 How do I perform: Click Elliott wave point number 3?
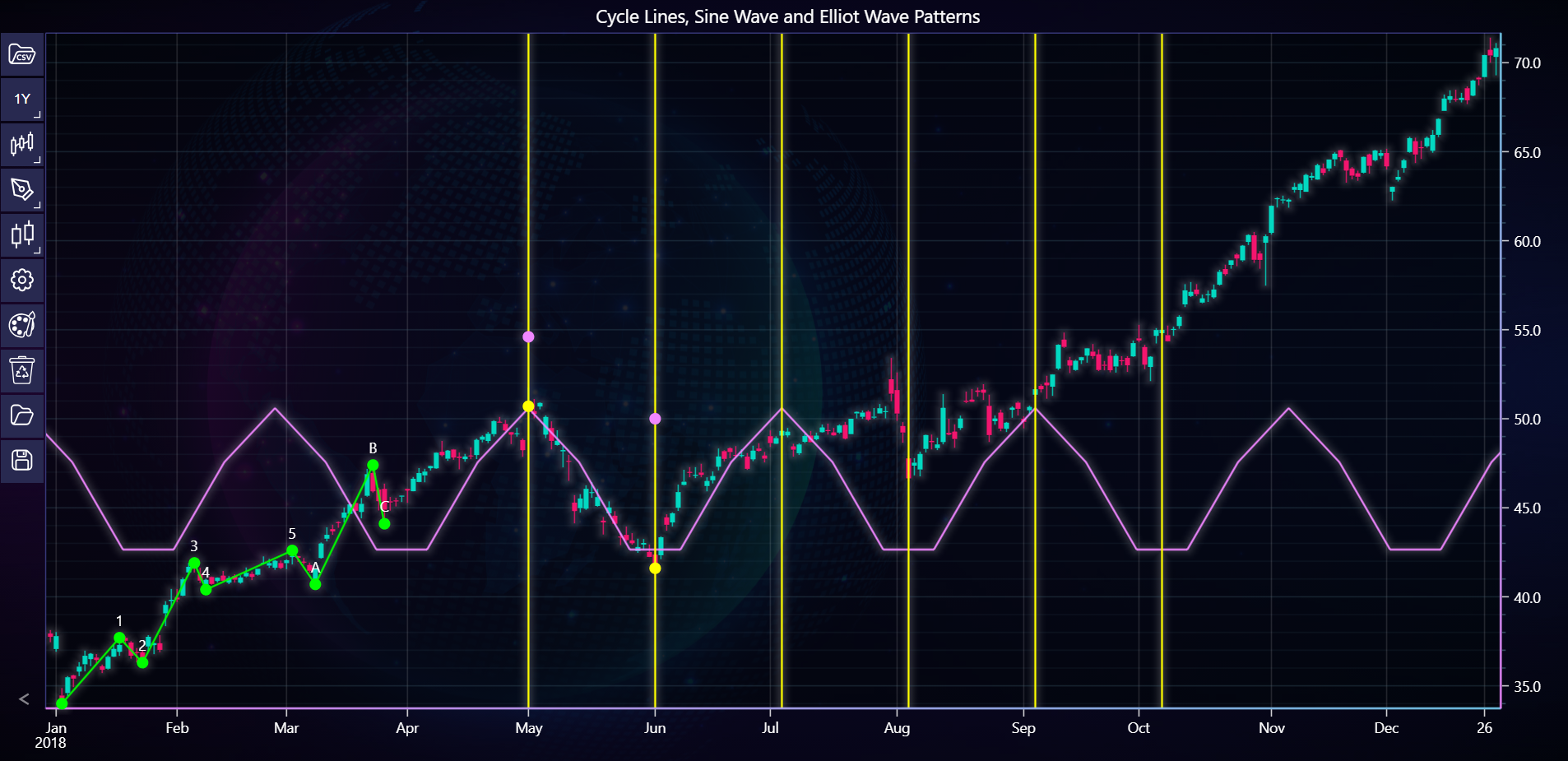coord(194,564)
